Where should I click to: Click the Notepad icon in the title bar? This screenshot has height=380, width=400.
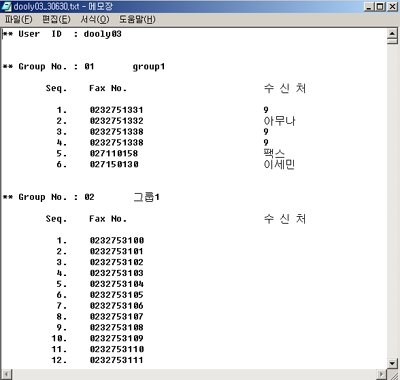[x=6, y=6]
